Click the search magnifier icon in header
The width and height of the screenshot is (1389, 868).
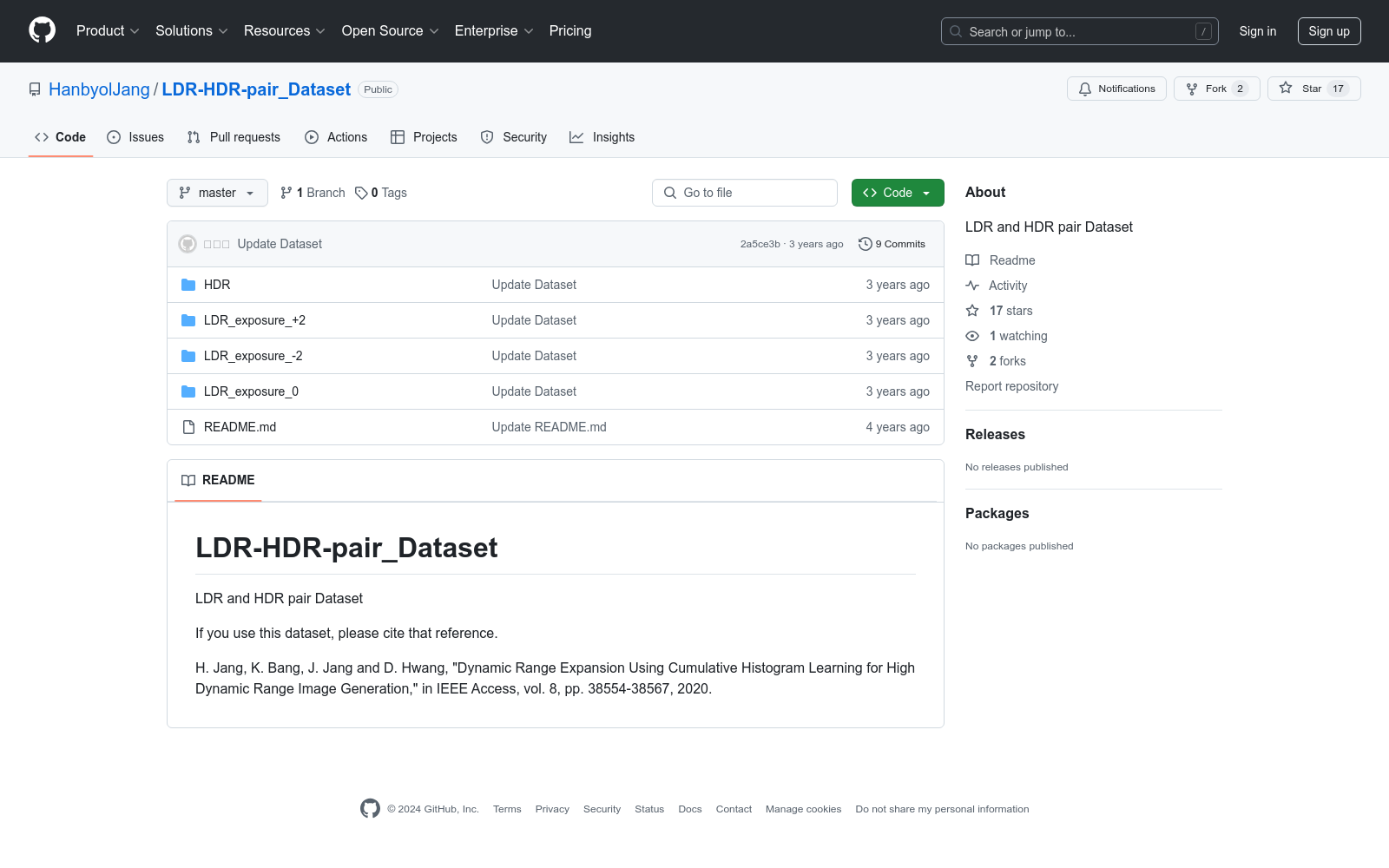pyautogui.click(x=956, y=31)
